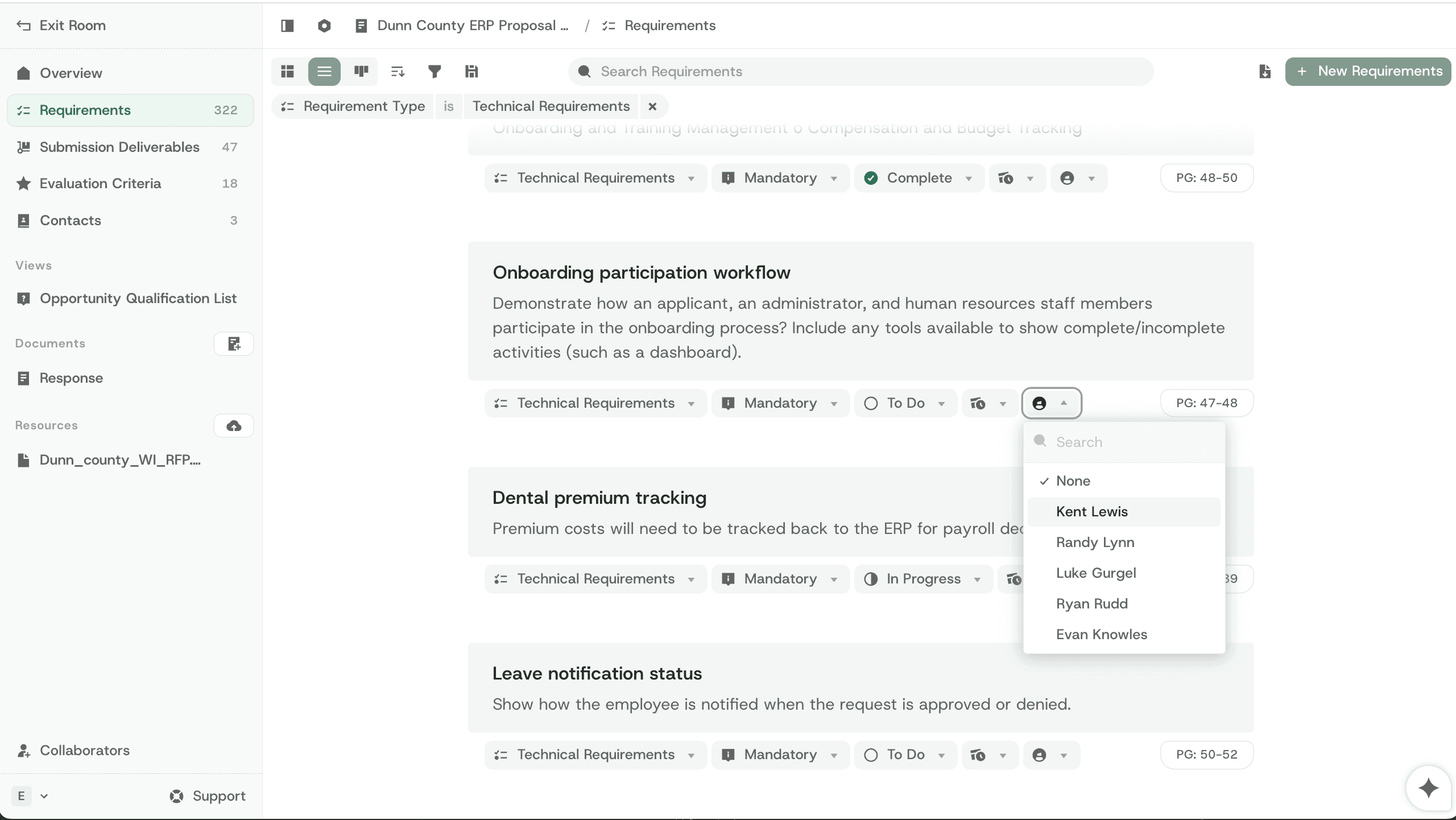
Task: Click the upload icon in Resources section
Action: (233, 425)
